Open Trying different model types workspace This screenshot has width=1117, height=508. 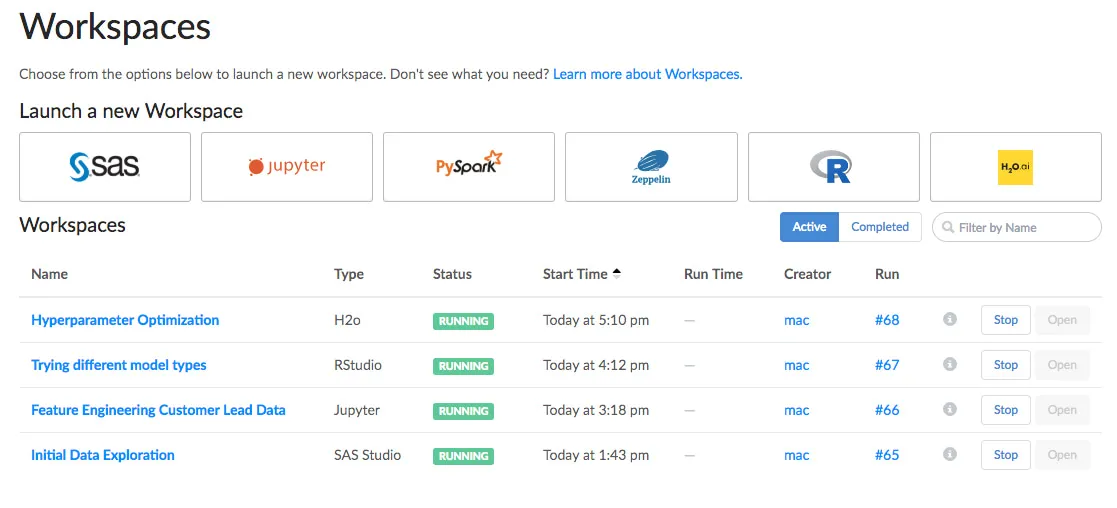(x=119, y=365)
